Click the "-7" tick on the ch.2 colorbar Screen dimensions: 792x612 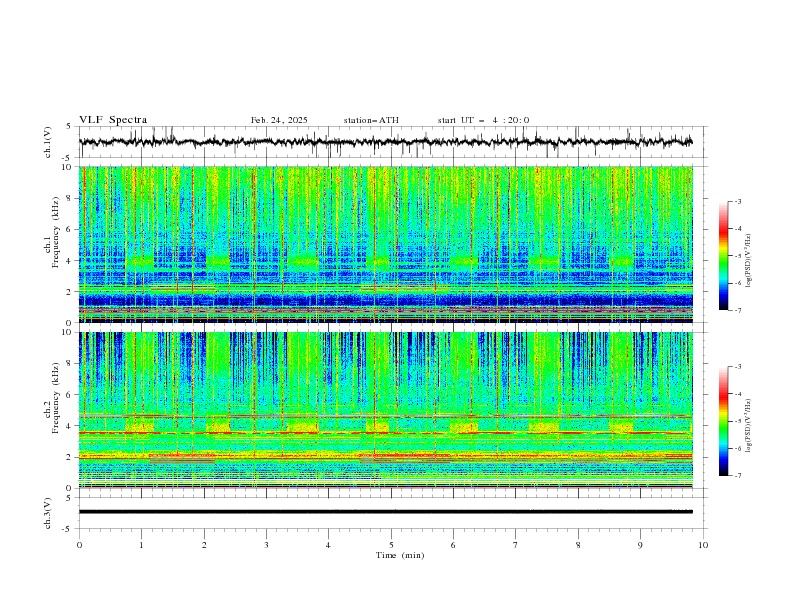(x=737, y=475)
